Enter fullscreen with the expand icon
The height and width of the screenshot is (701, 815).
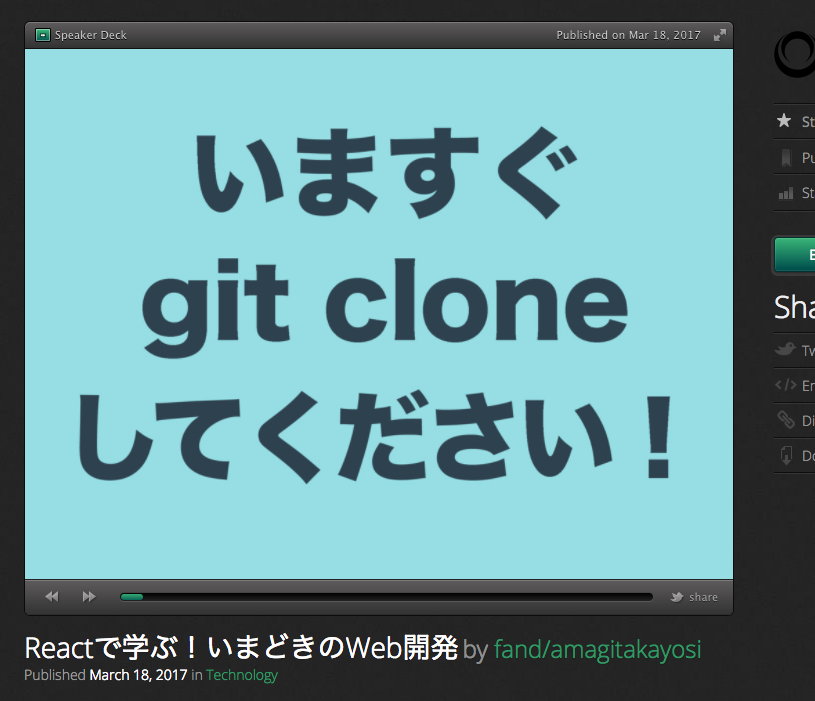tap(720, 35)
